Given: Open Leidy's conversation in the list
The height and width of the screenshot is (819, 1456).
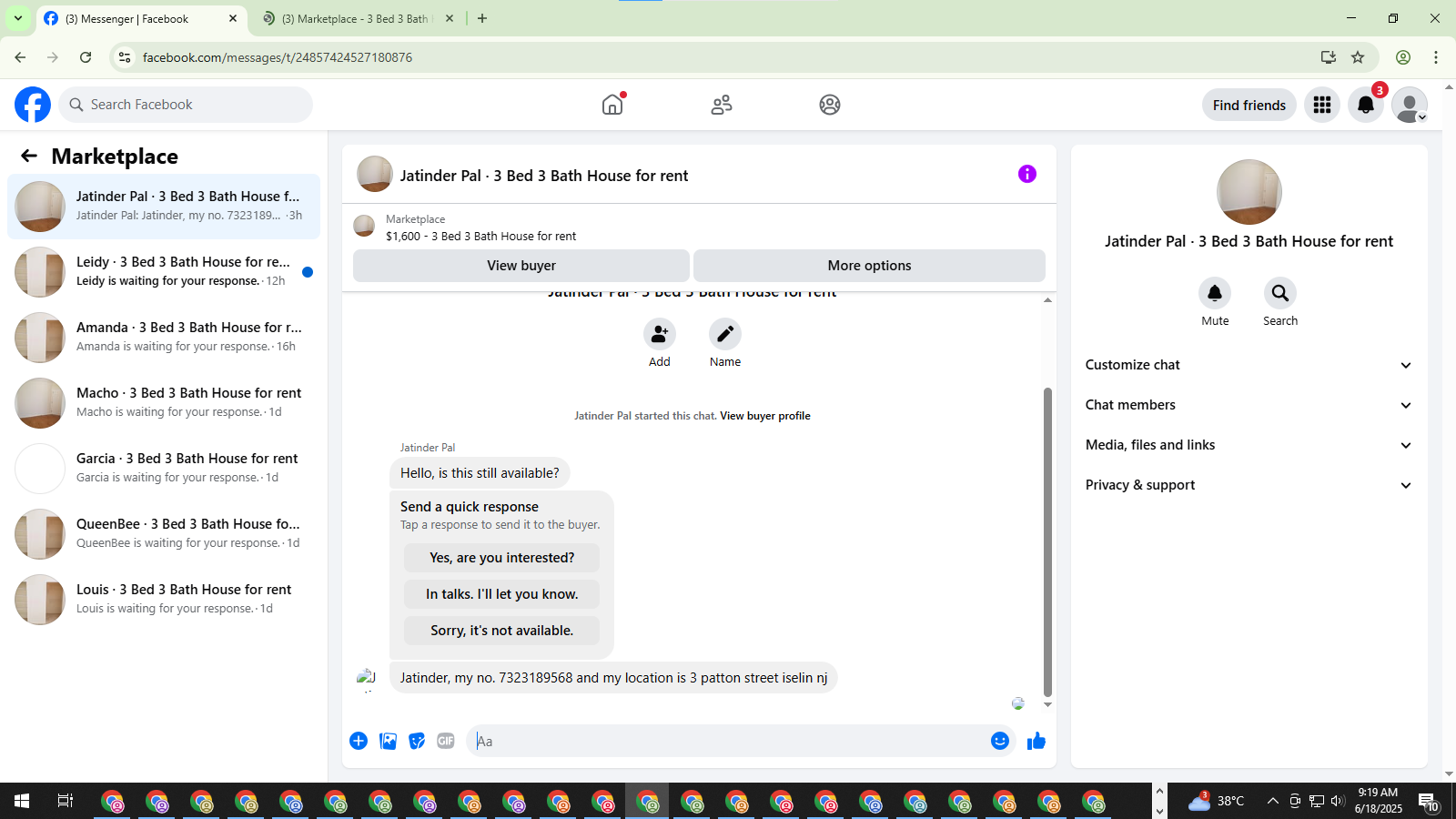Looking at the screenshot, I should click(x=164, y=272).
